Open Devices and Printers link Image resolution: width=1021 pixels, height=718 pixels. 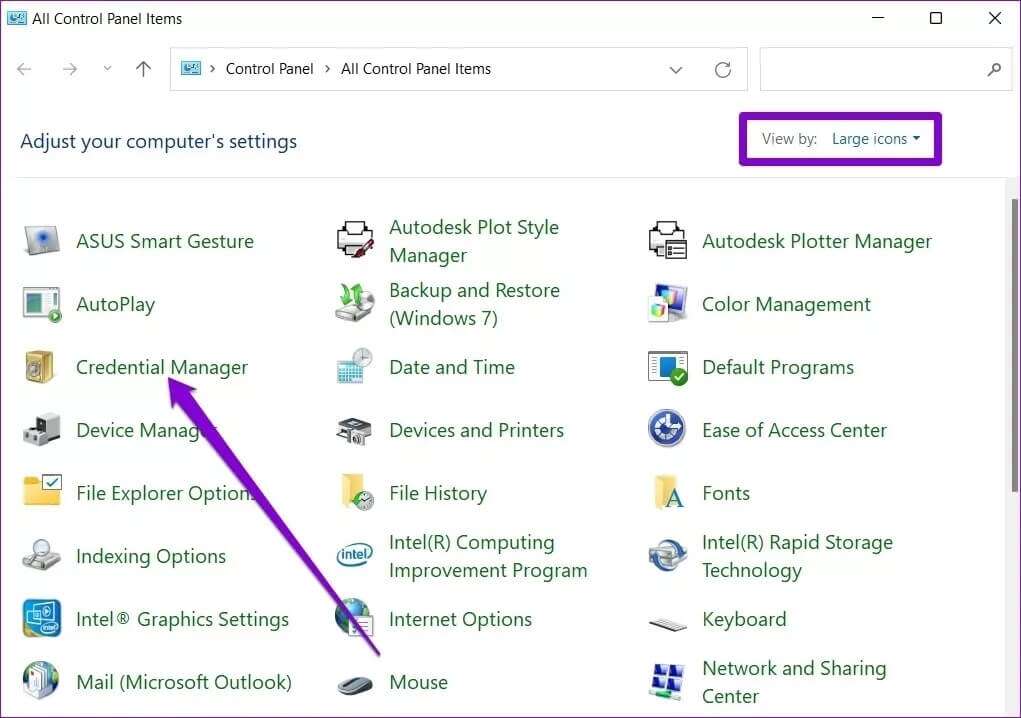[x=476, y=430]
